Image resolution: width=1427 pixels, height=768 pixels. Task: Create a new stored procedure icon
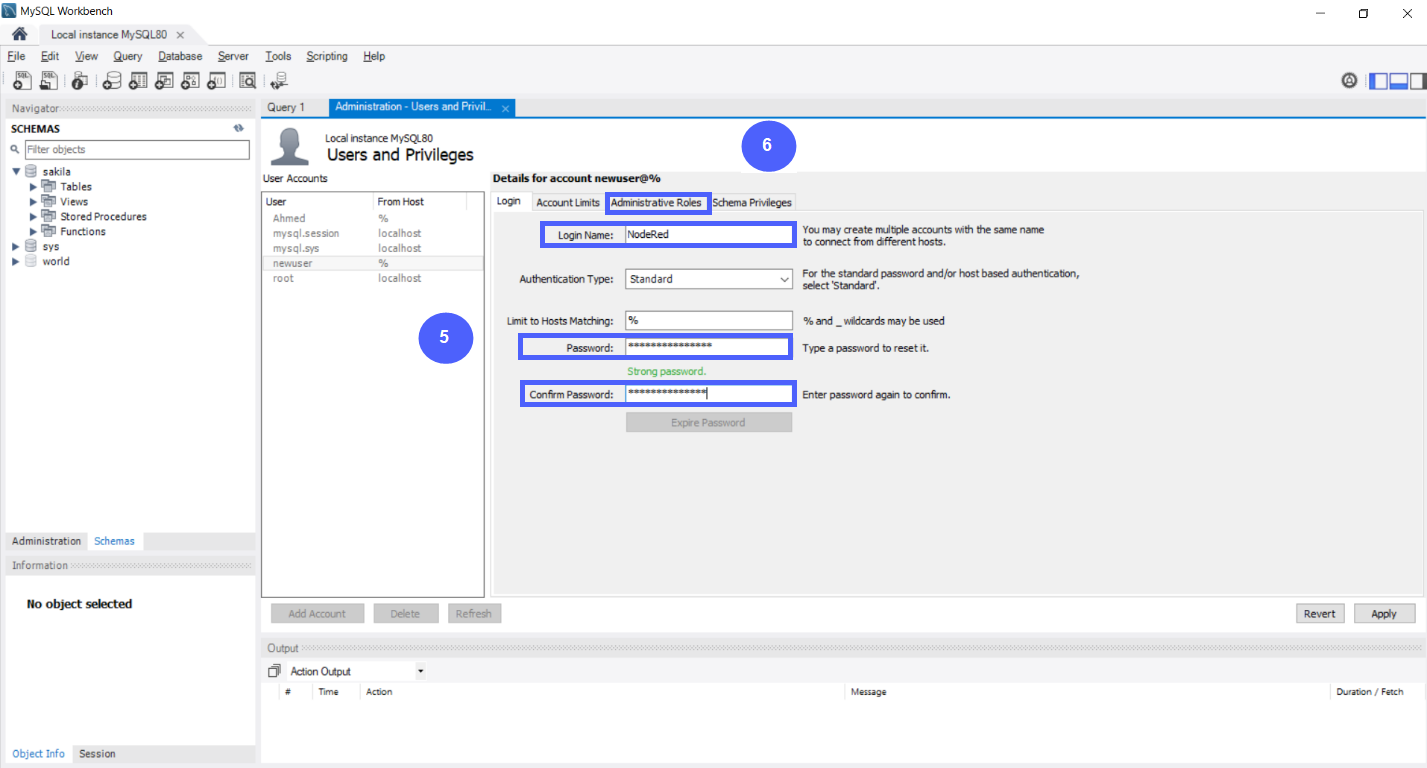tap(190, 81)
